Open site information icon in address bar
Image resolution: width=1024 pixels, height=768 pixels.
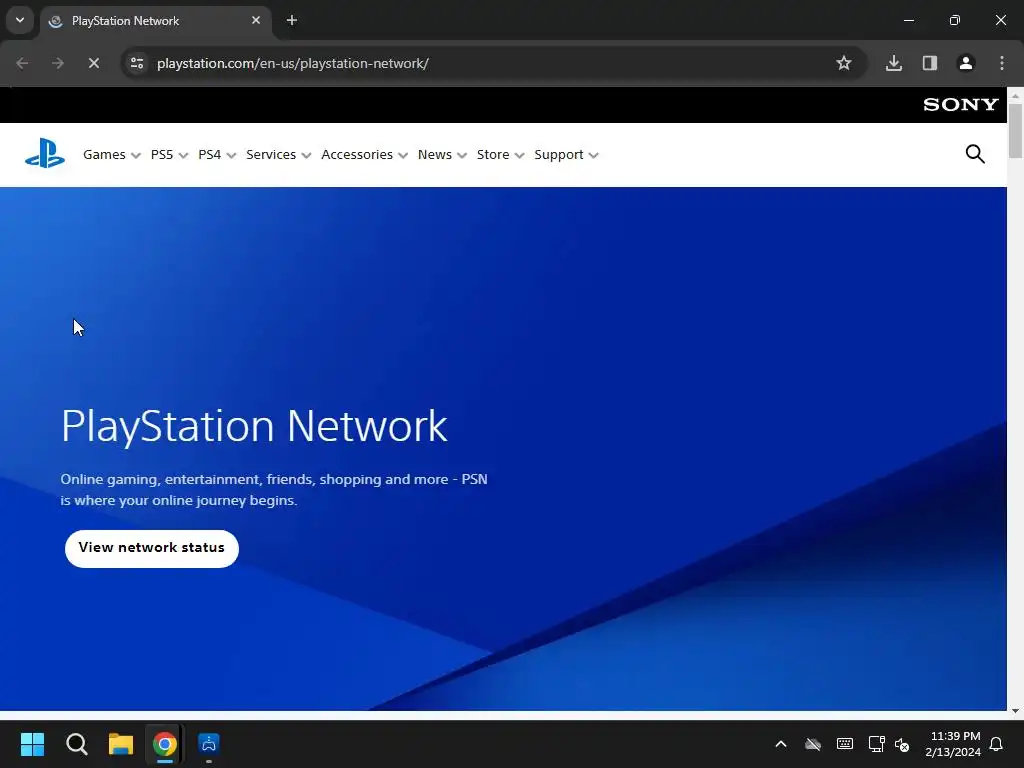click(x=137, y=63)
